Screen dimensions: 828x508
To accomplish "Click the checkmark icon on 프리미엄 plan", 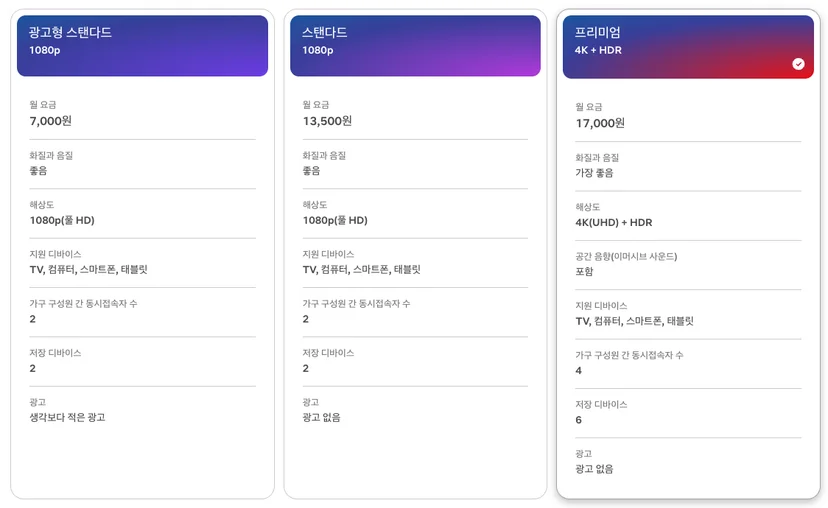I will 798,64.
